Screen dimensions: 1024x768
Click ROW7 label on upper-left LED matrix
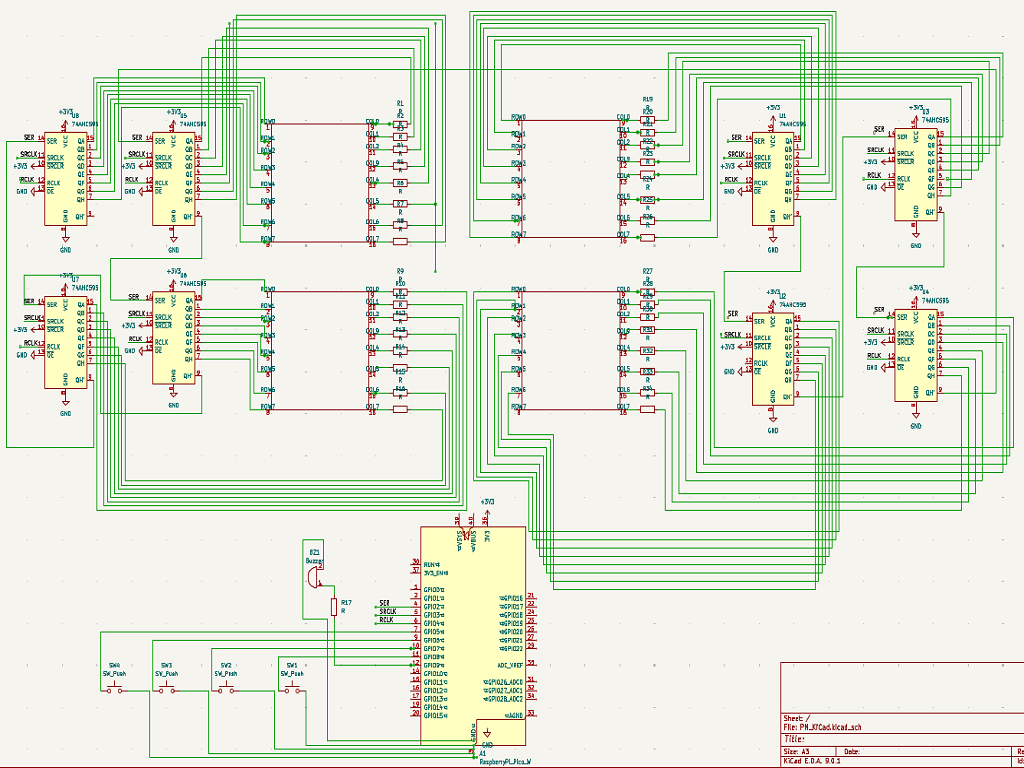point(268,239)
